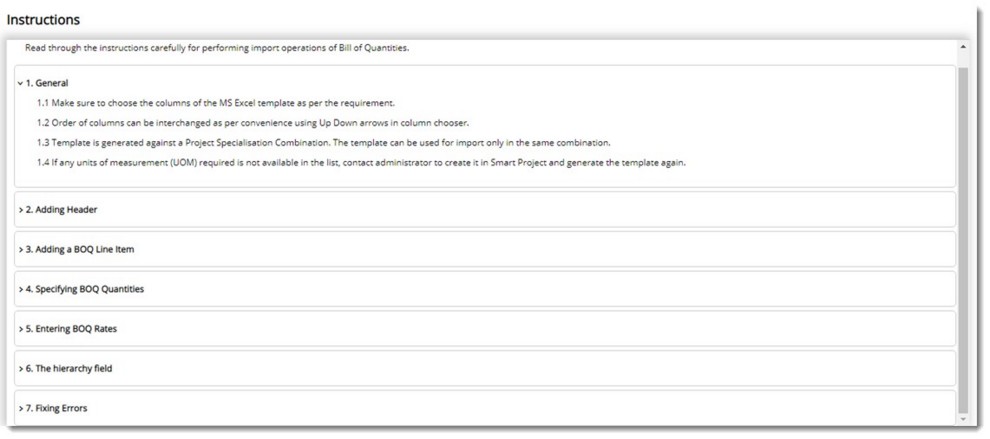This screenshot has width=990, height=439.
Task: Show the '5. Entering BOQ Rates' title
Action: [74, 329]
